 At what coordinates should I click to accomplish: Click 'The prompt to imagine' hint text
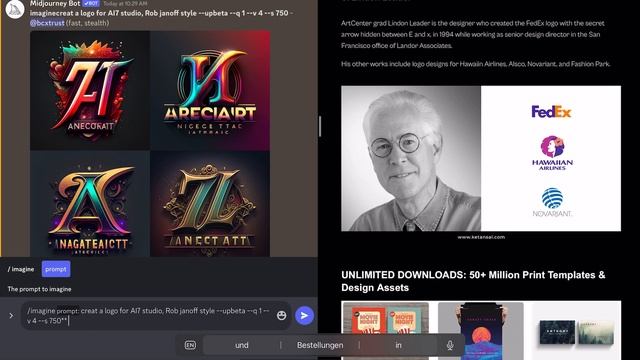(x=39, y=289)
